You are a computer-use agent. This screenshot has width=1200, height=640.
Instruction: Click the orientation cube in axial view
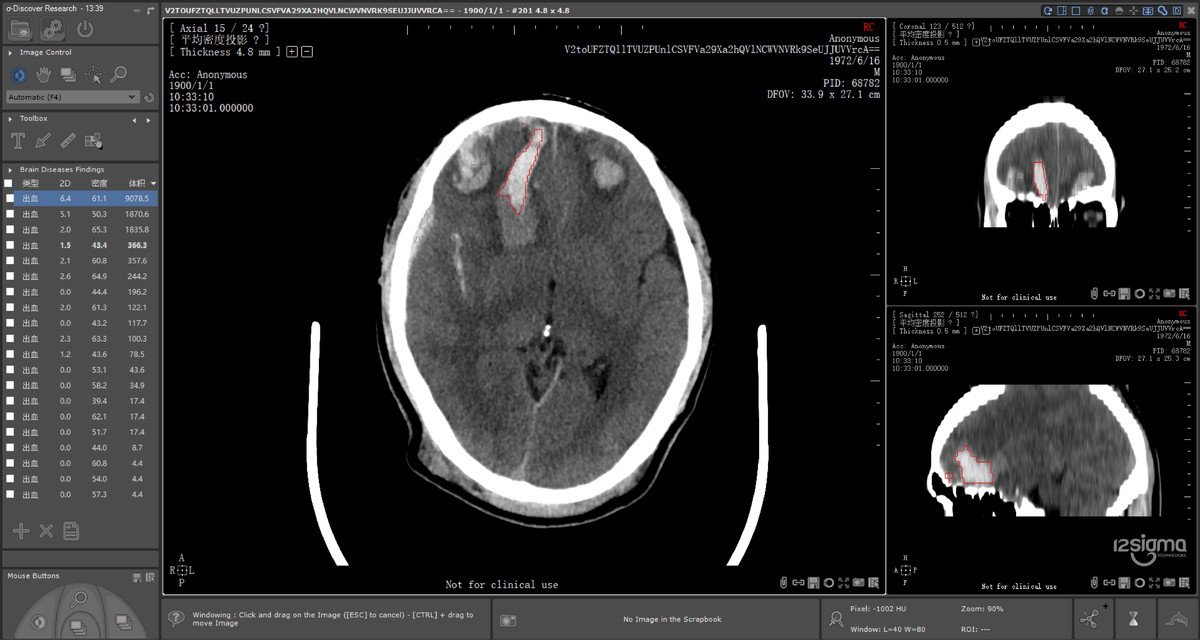click(183, 570)
